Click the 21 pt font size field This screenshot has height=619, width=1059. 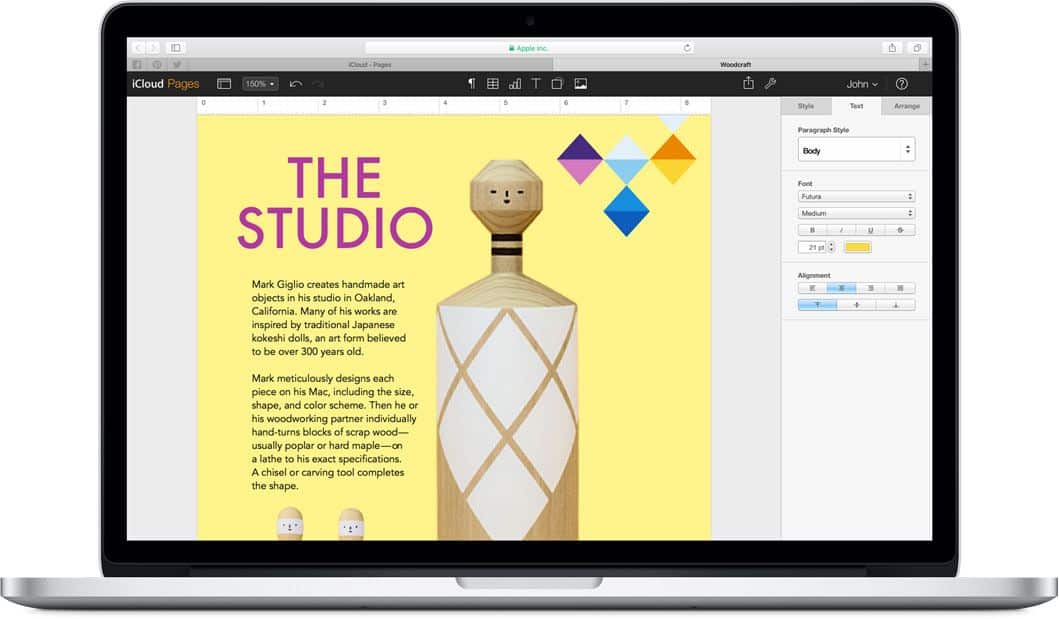[x=812, y=247]
